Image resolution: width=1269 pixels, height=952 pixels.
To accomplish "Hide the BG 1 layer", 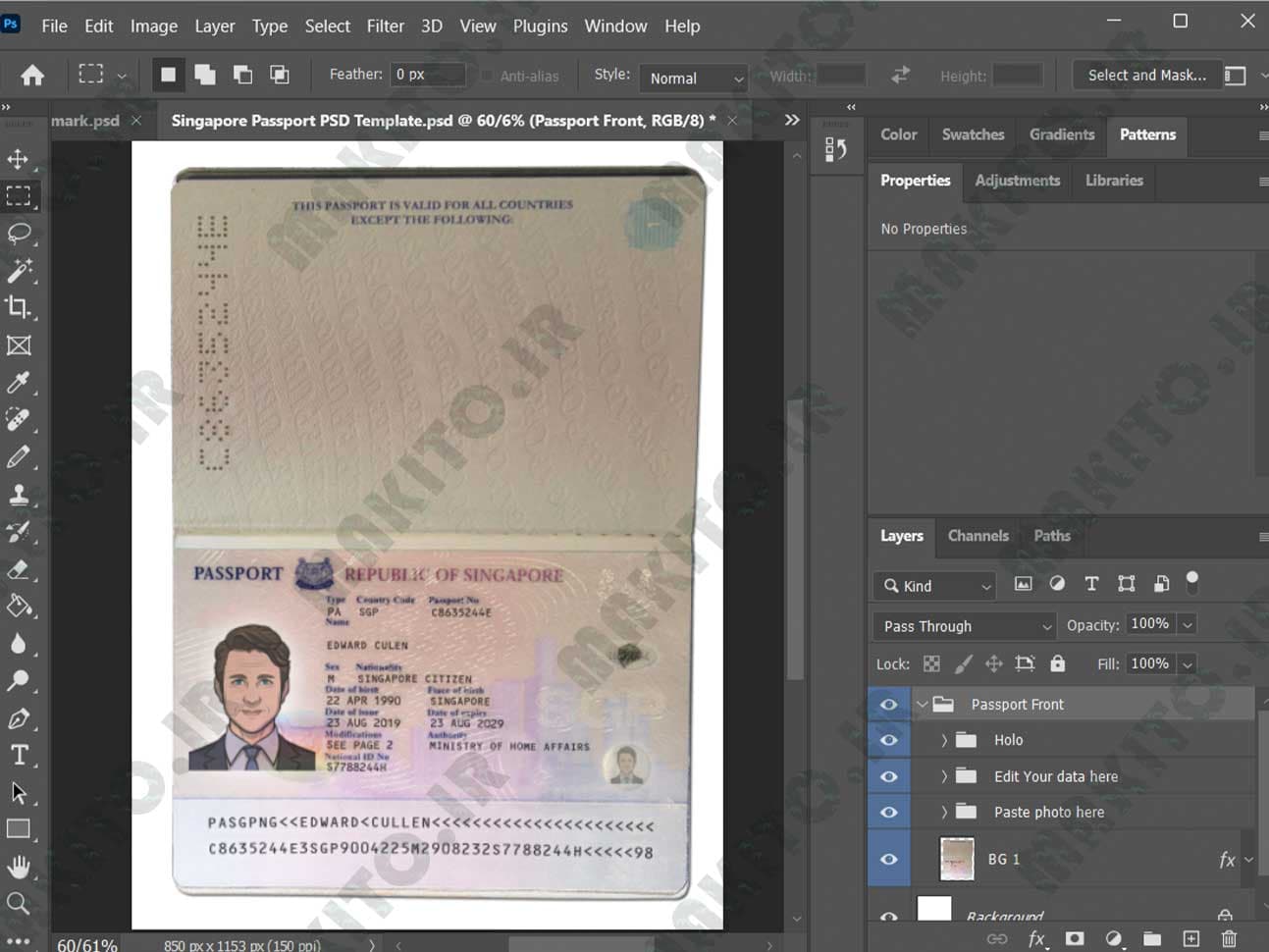I will (889, 859).
